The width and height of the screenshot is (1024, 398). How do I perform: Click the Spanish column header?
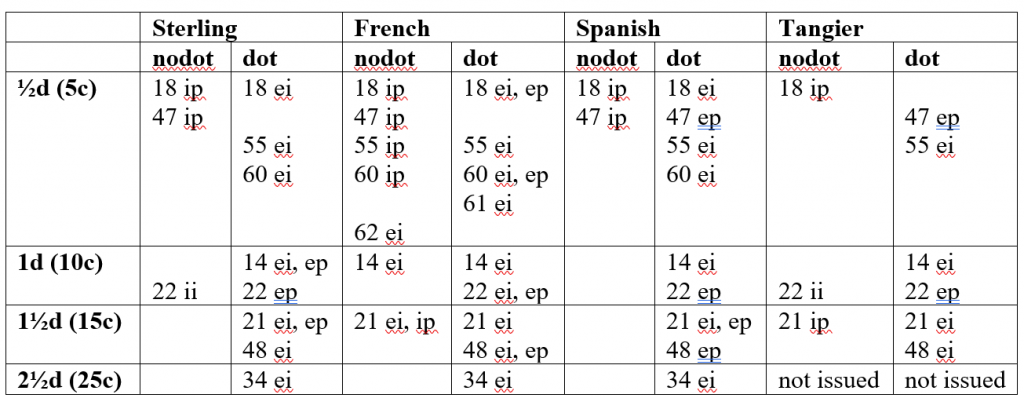[618, 29]
